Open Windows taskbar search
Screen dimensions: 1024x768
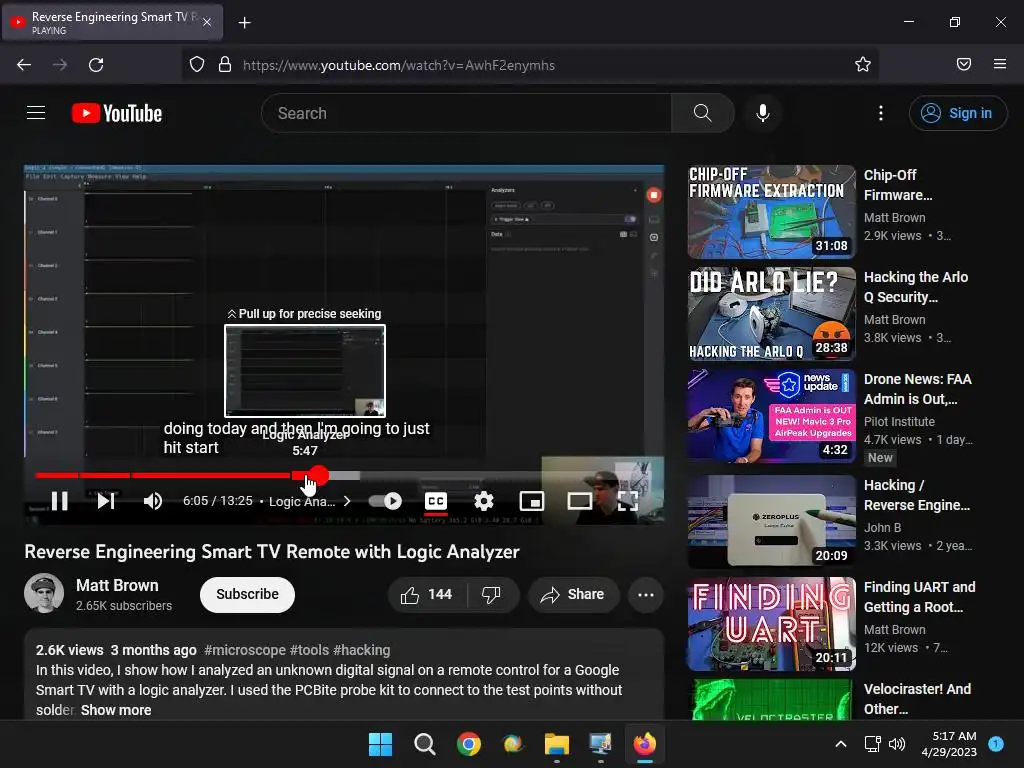click(424, 744)
